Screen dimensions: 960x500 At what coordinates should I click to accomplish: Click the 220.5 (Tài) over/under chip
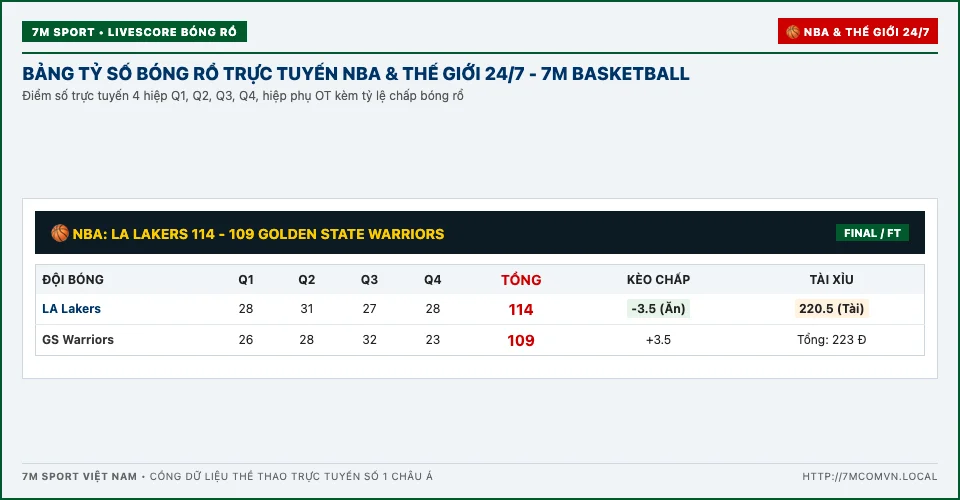(x=831, y=308)
